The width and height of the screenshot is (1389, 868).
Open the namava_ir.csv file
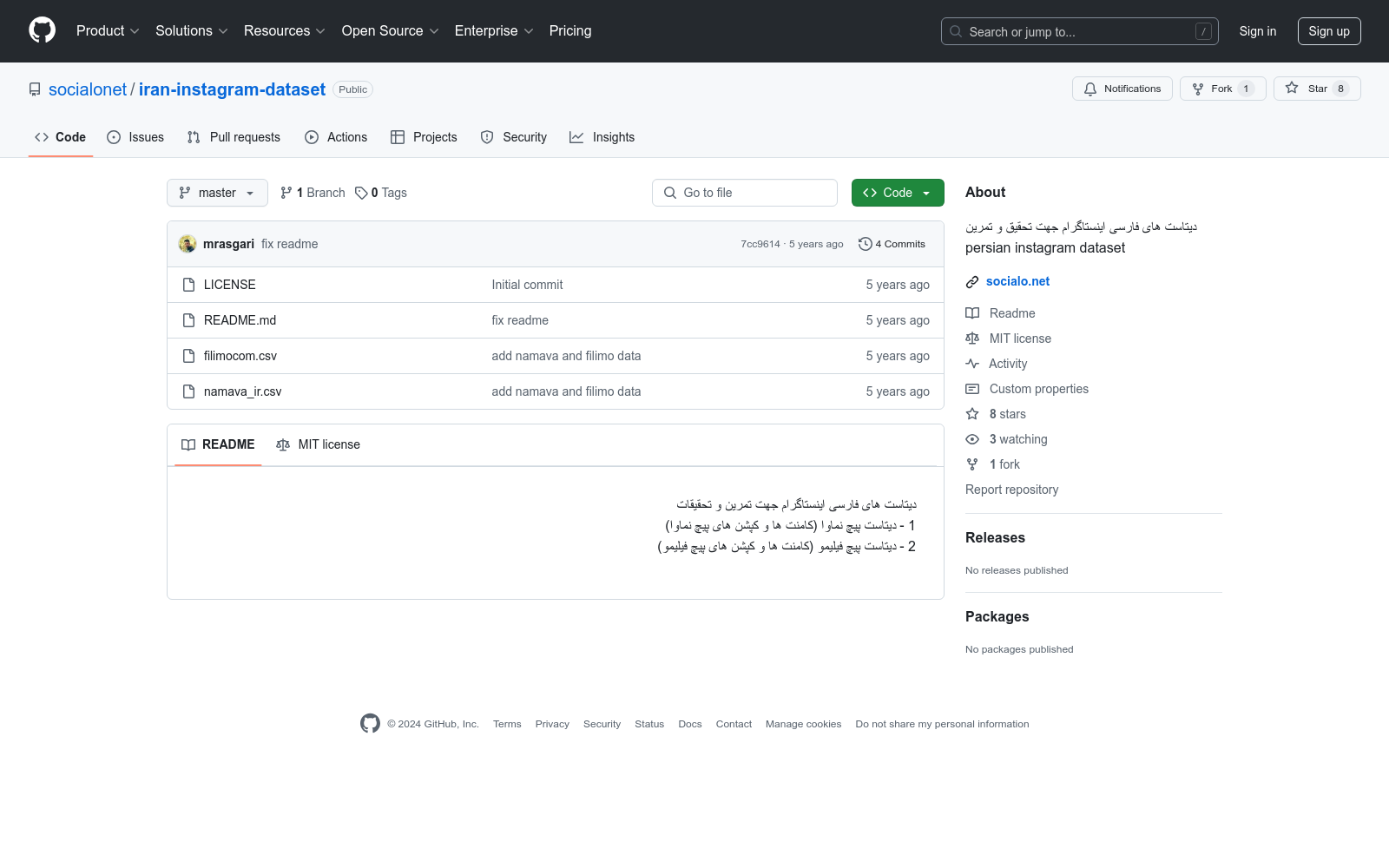click(243, 391)
